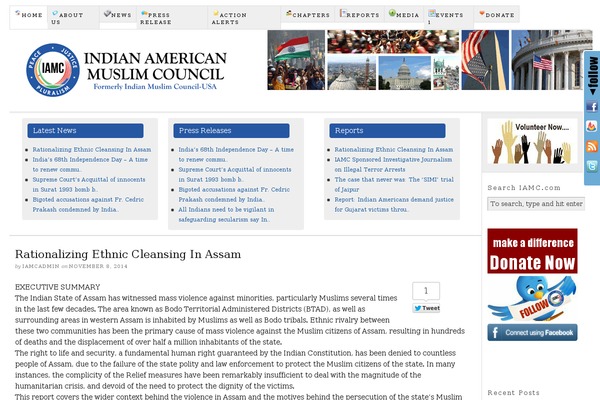This screenshot has width=600, height=400.
Task: Click the EXECUTIVE SUMMARY heading
Action: coord(57,287)
